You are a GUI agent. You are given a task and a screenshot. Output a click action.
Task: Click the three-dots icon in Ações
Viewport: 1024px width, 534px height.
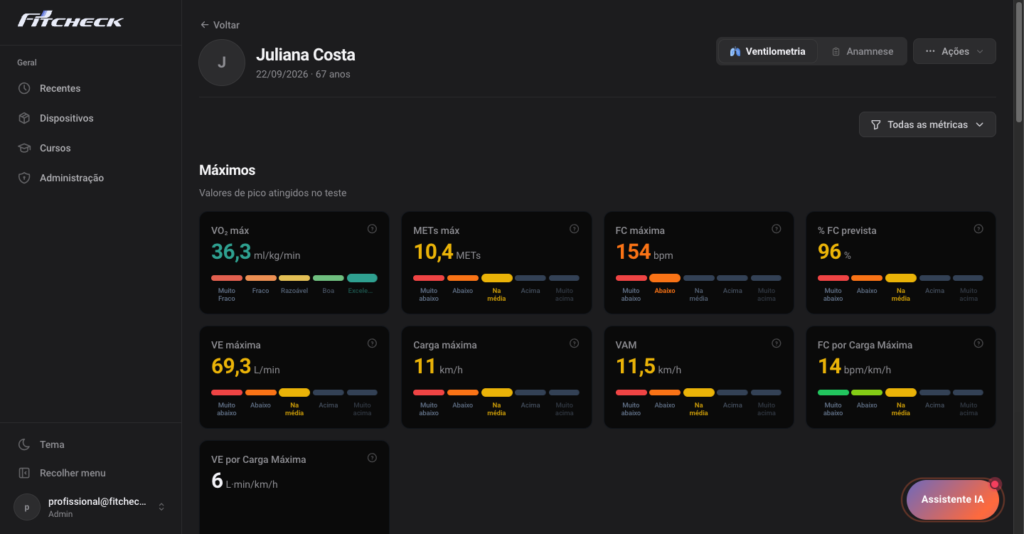[x=930, y=51]
